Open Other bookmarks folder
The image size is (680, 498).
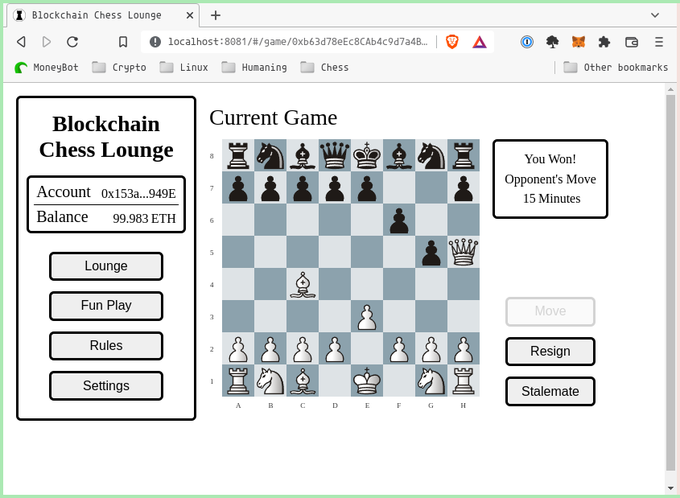click(615, 67)
